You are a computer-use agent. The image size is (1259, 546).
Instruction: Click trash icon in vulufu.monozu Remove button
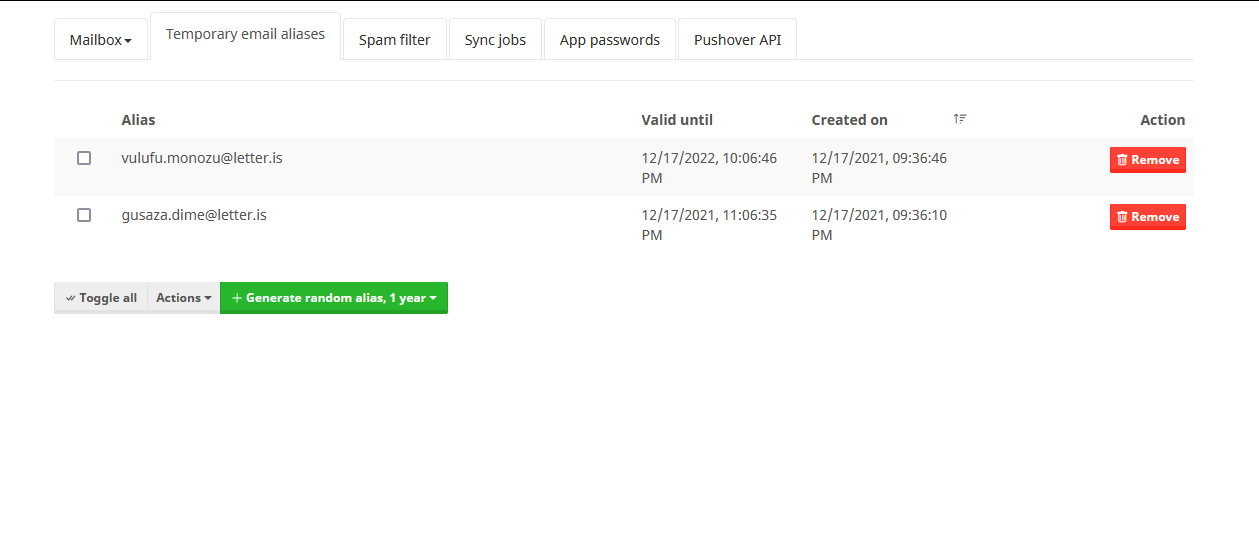[x=1122, y=160]
